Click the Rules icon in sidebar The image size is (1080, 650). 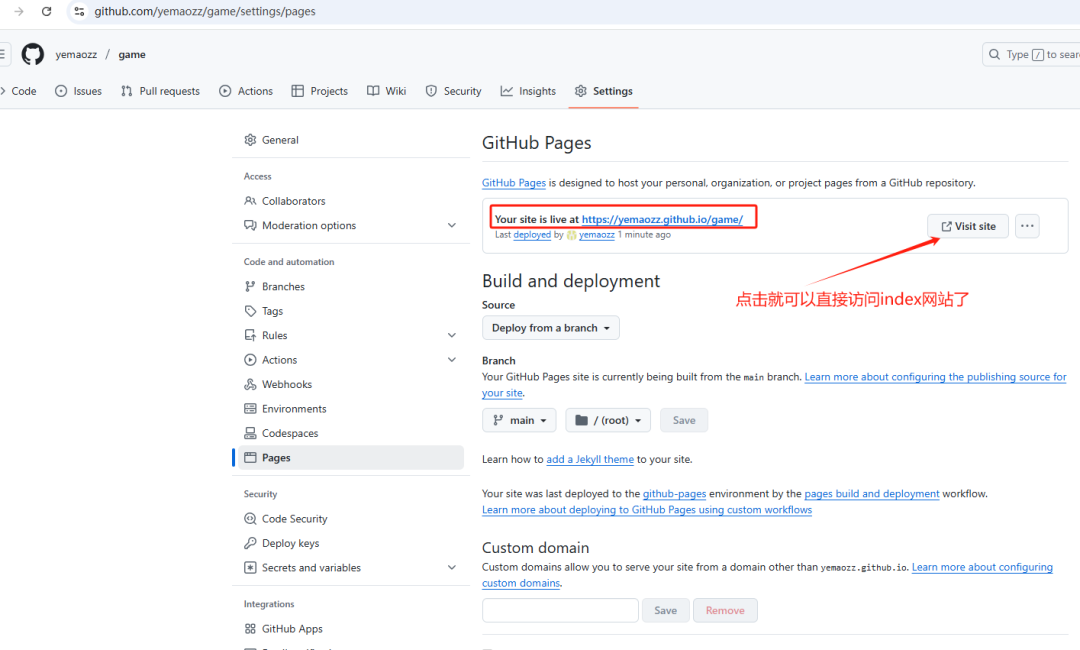click(x=250, y=335)
